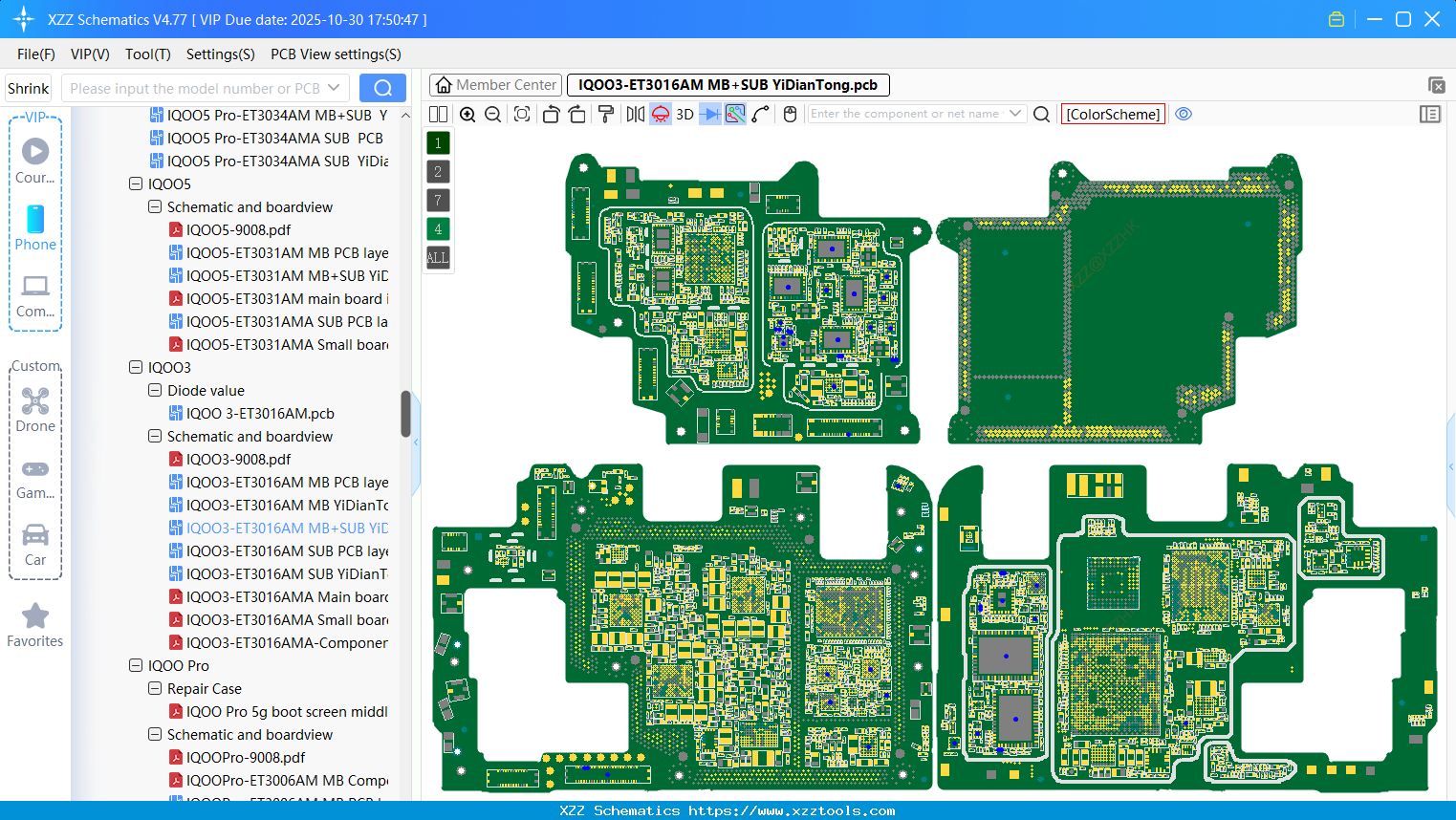
Task: Open the PCB View settings(S) menu
Action: click(336, 54)
